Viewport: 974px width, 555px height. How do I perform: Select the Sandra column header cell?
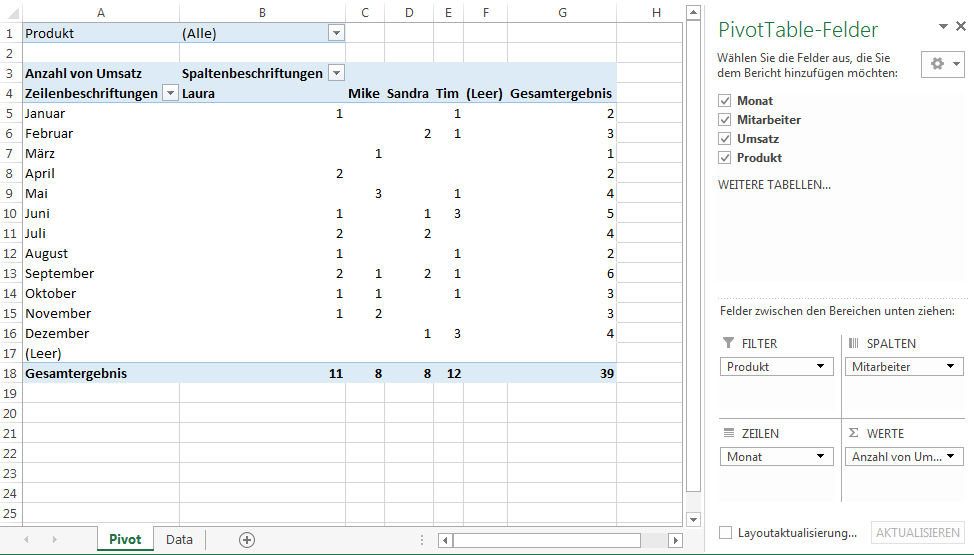[409, 93]
